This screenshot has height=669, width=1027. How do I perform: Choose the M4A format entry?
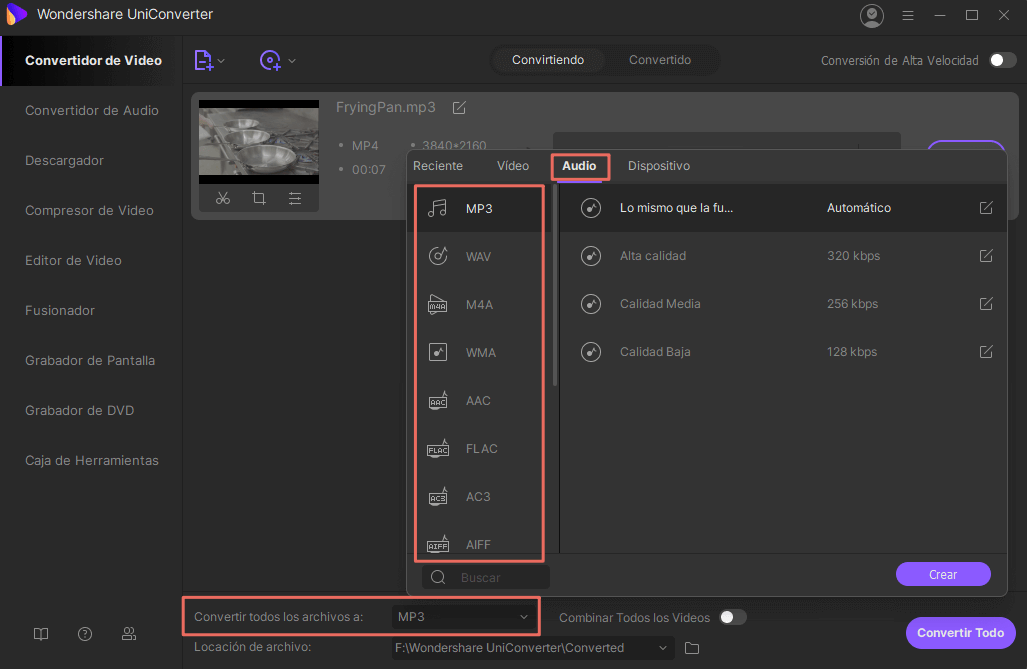click(x=479, y=305)
